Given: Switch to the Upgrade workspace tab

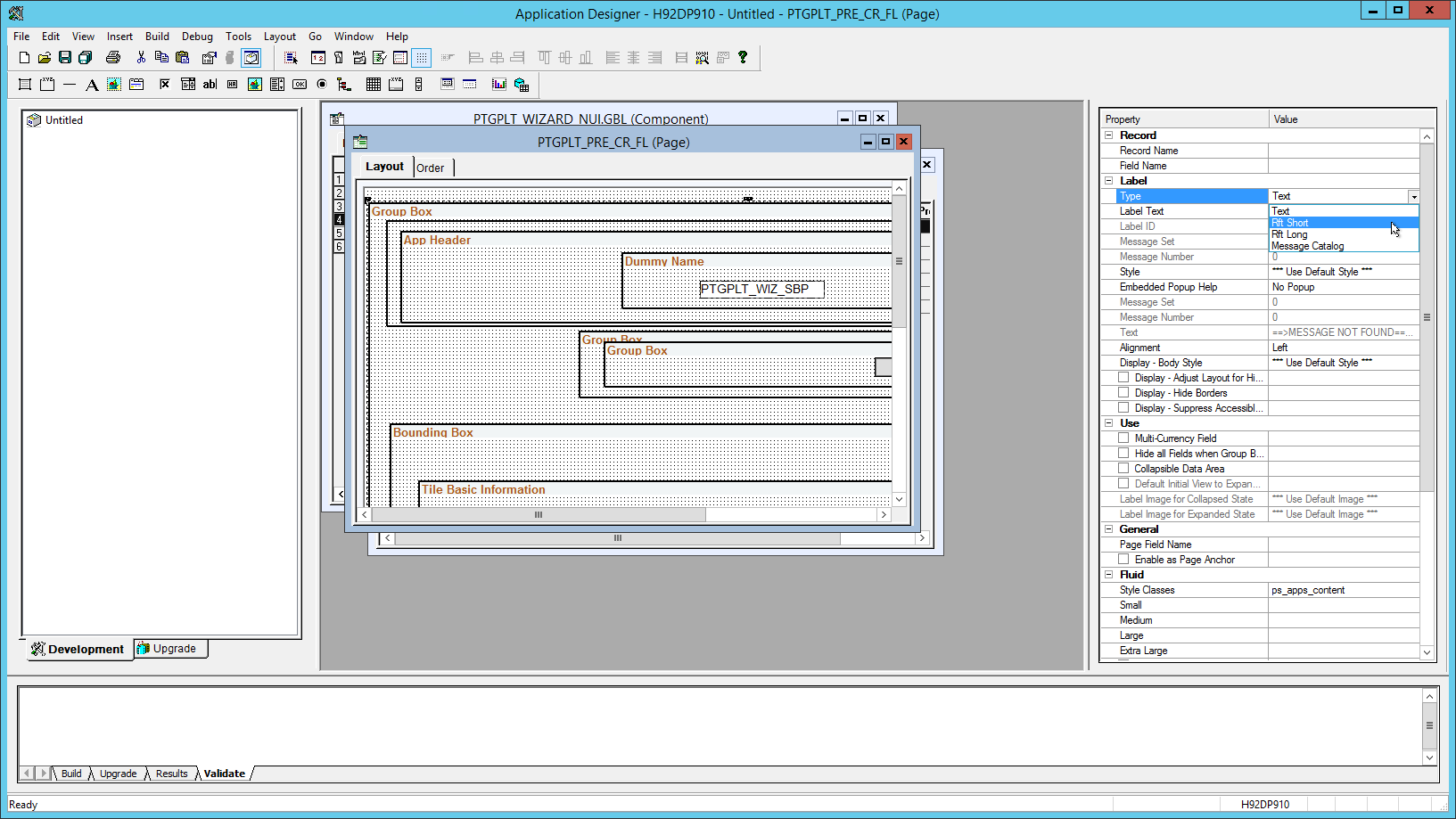Looking at the screenshot, I should 171,649.
